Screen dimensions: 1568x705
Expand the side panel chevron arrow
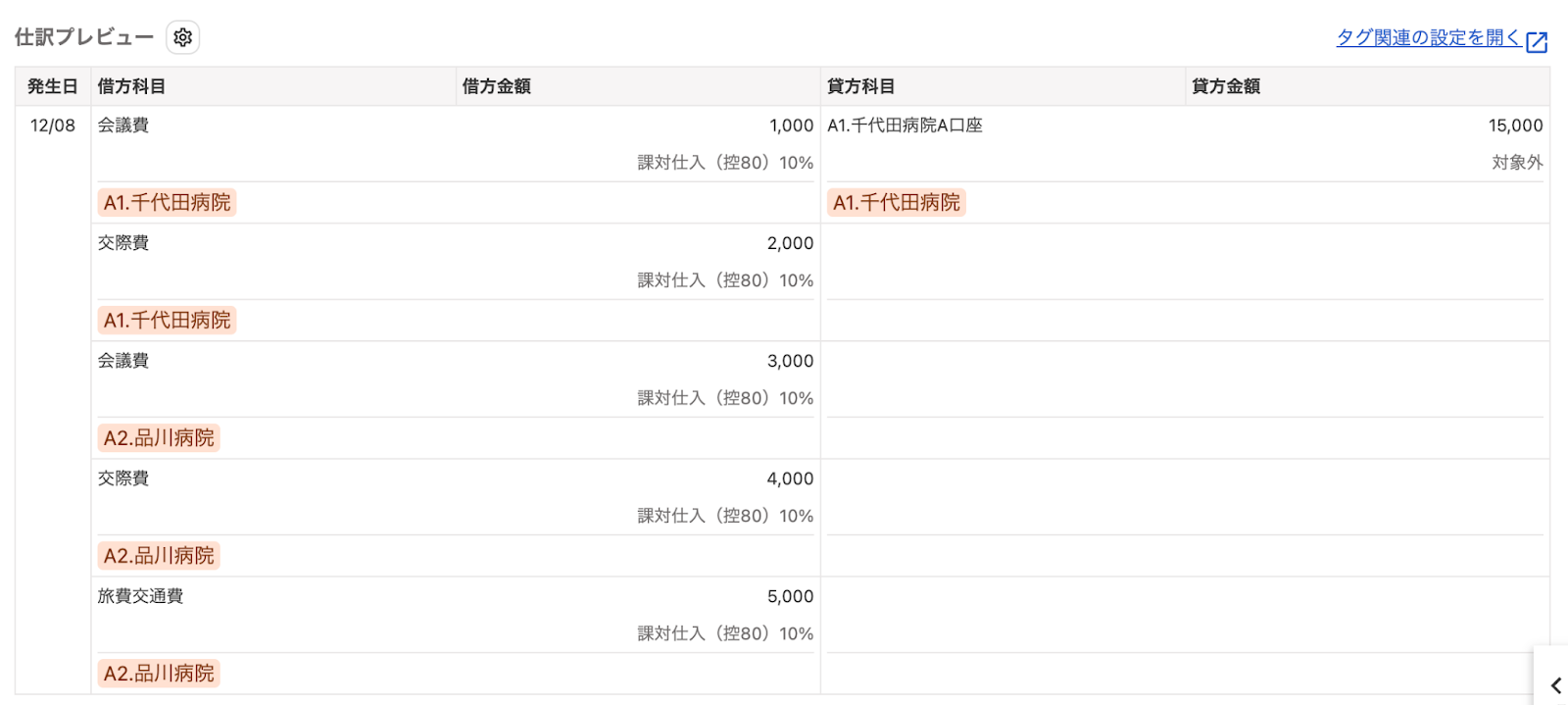coord(1555,685)
